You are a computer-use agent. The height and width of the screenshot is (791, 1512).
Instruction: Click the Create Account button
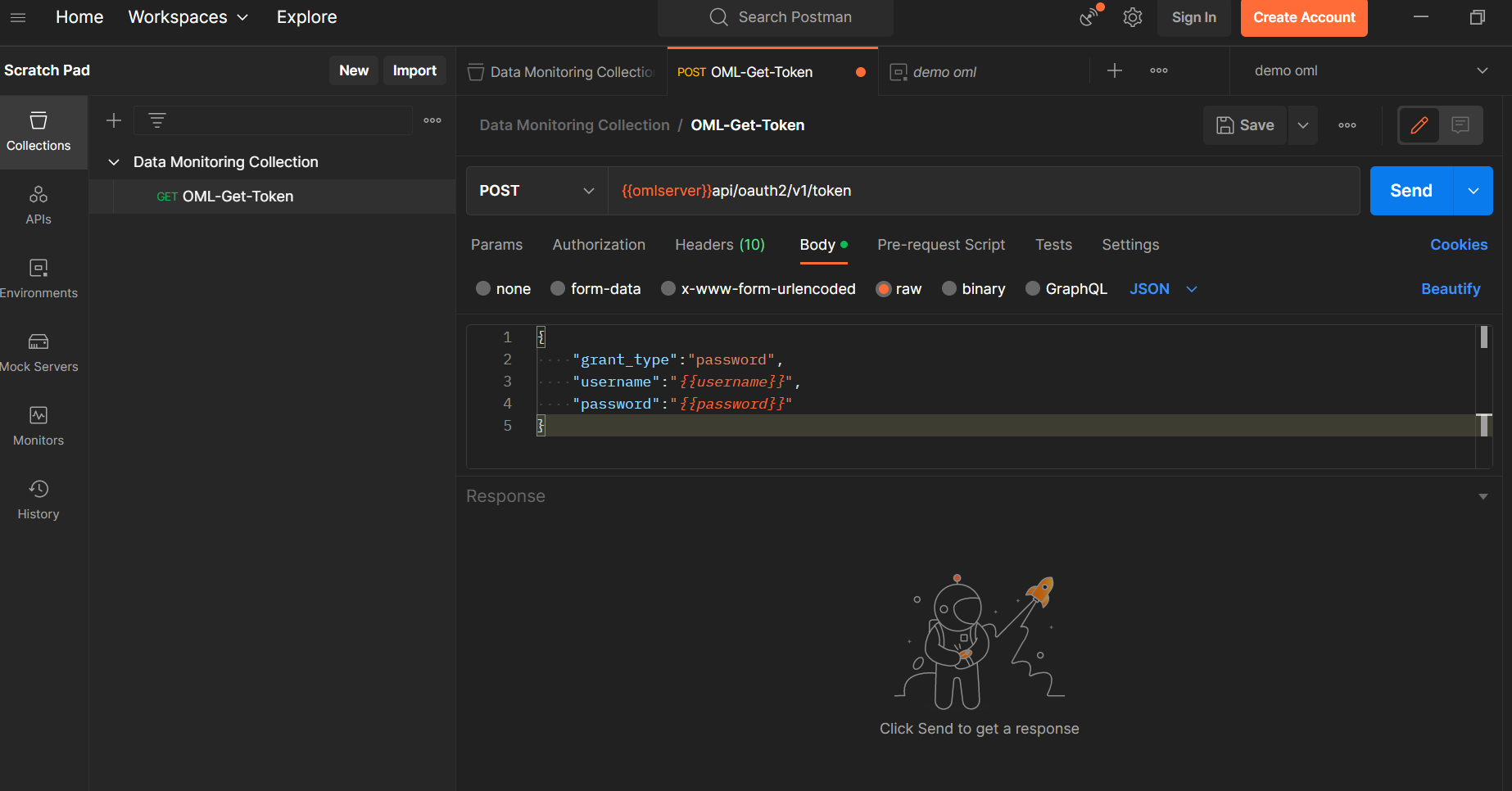click(1304, 17)
